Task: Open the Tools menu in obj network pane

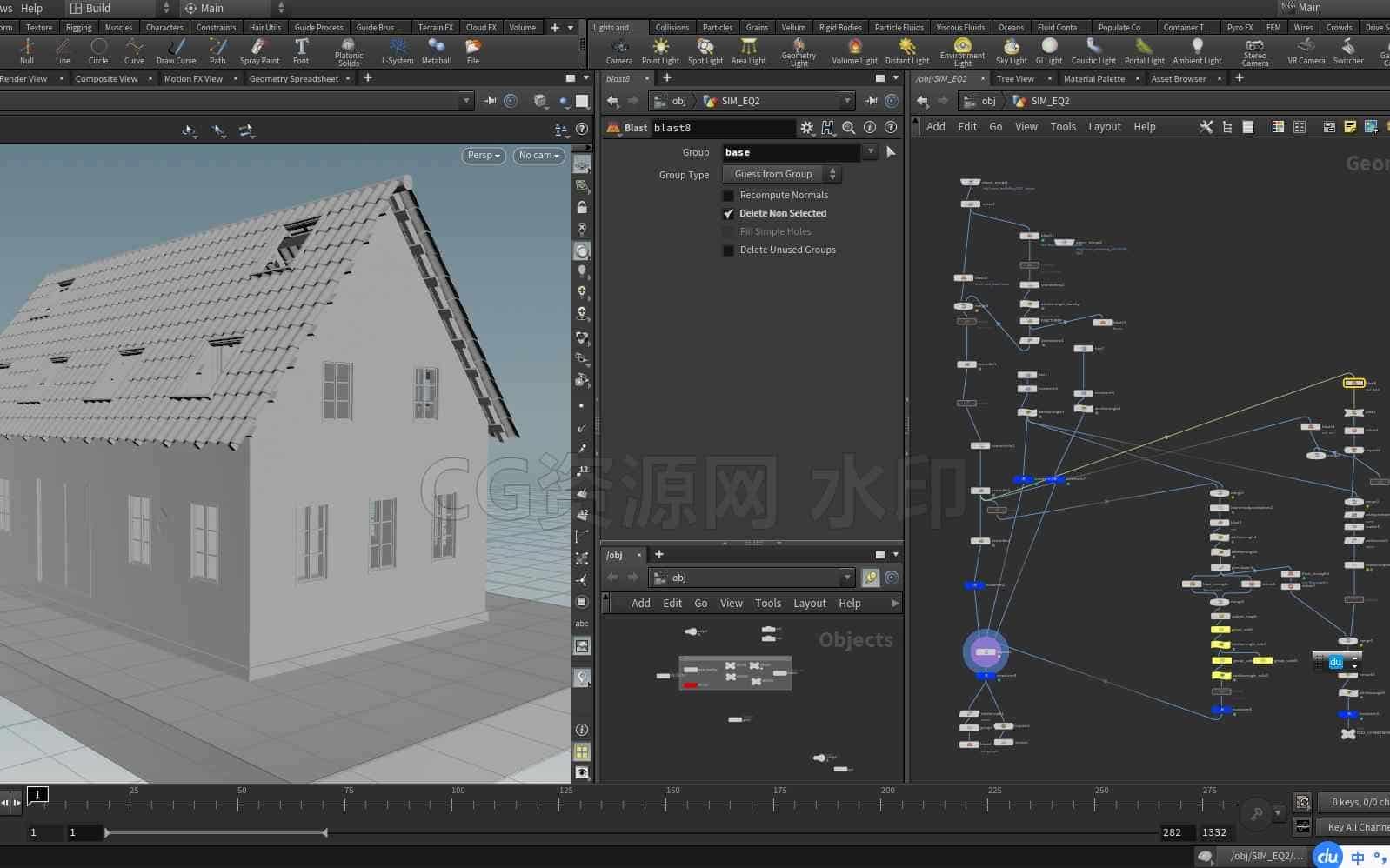Action: click(767, 604)
